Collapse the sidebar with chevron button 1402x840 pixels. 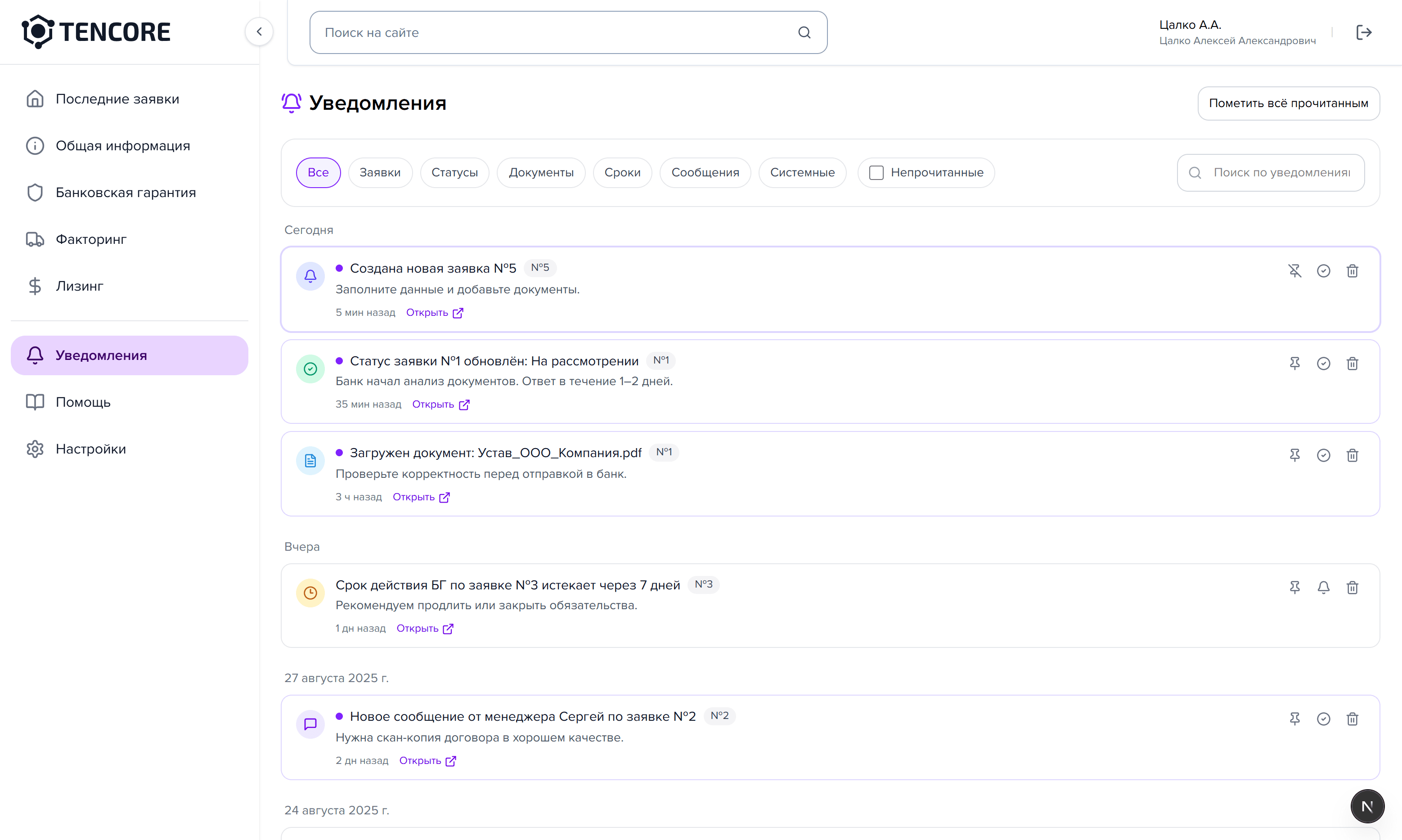(259, 31)
